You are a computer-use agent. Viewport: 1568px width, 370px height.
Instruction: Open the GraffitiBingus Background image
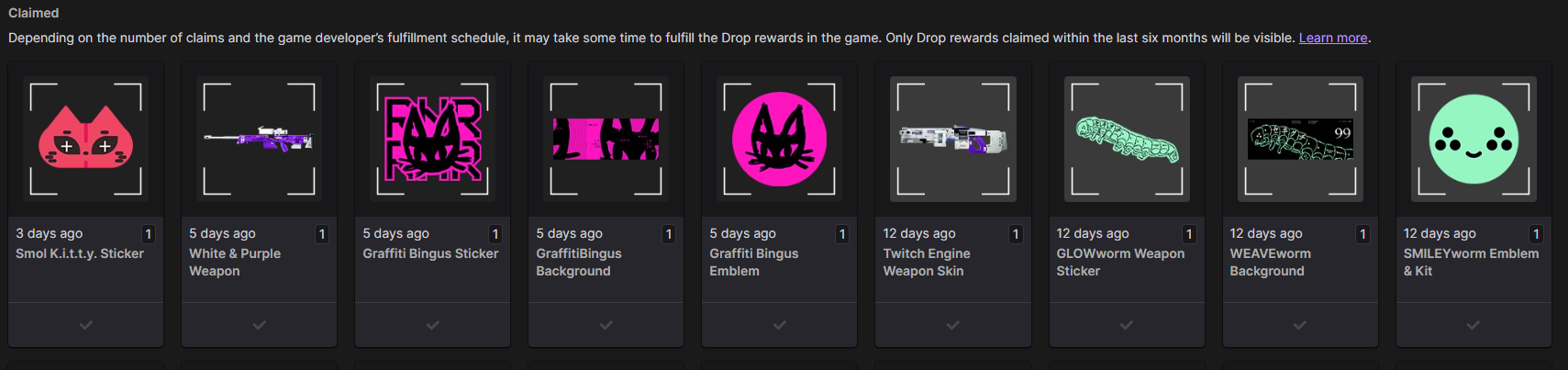coord(606,140)
